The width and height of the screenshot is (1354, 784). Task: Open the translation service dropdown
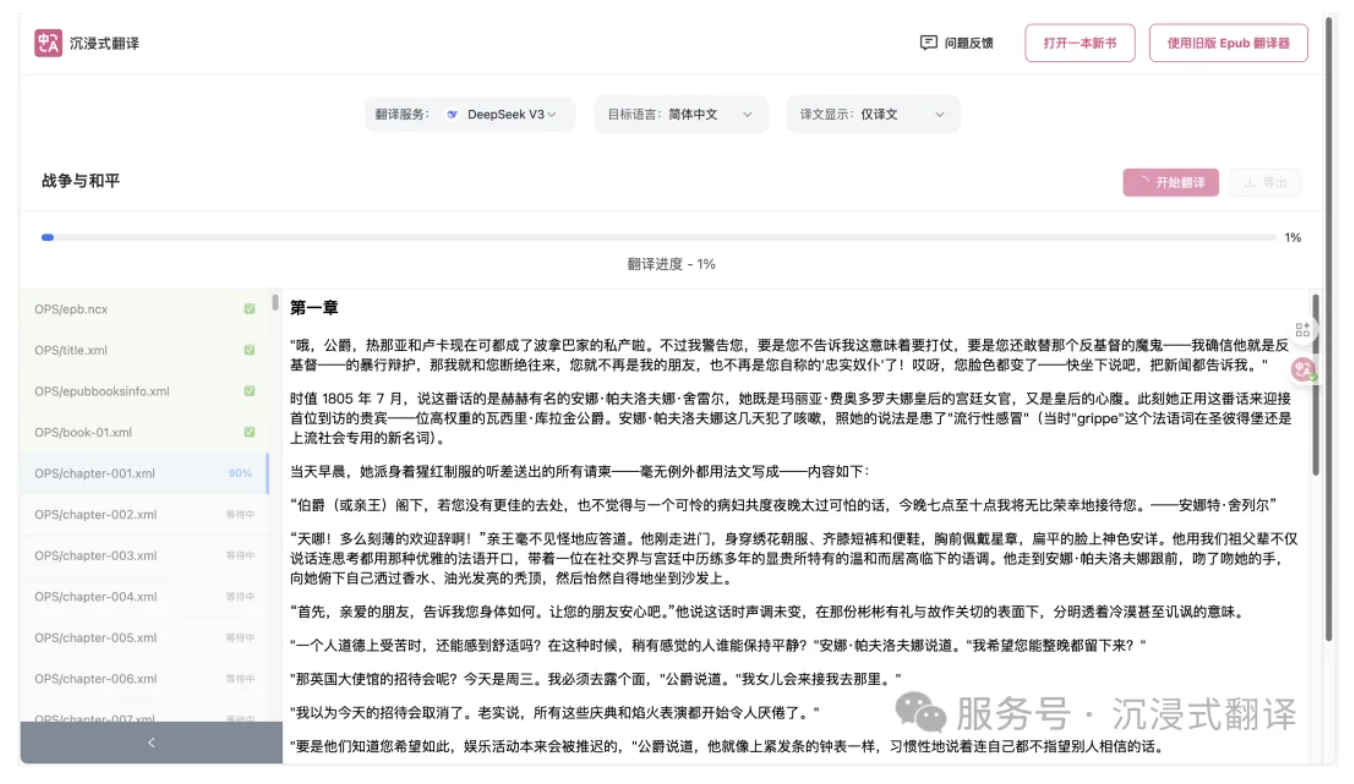click(x=469, y=115)
